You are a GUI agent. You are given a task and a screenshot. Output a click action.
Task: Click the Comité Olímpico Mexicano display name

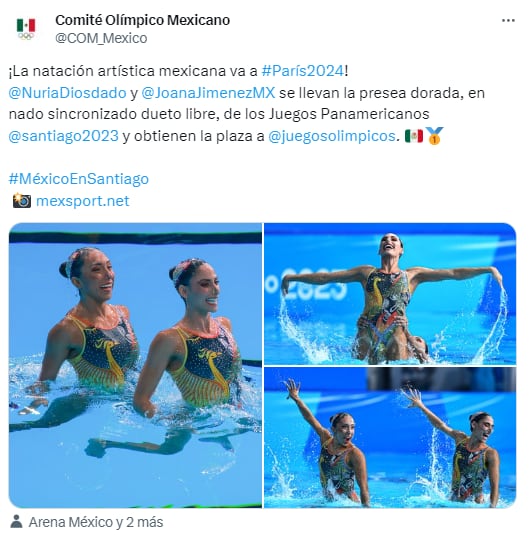point(143,20)
